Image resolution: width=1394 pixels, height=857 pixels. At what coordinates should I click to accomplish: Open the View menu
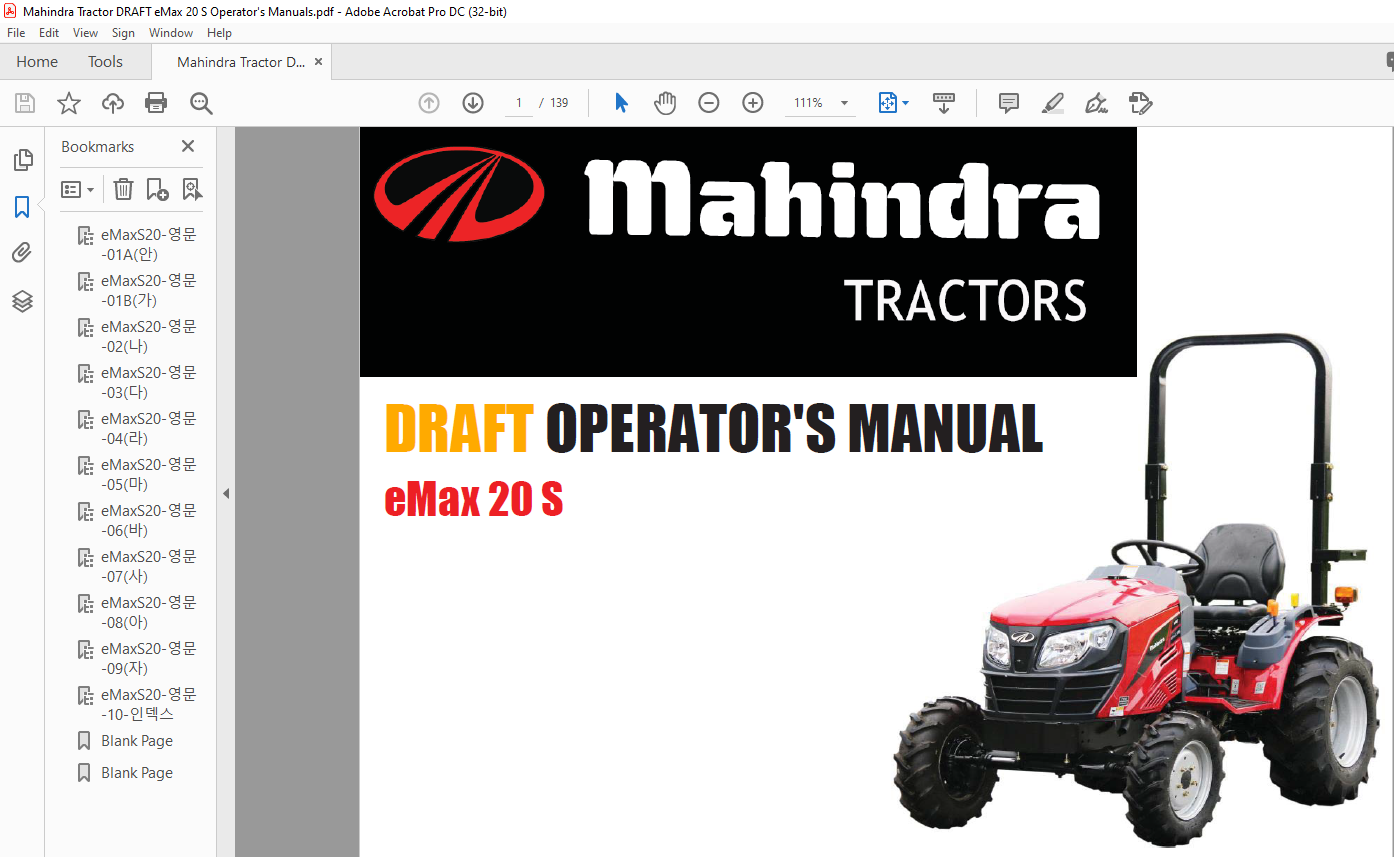coord(86,33)
